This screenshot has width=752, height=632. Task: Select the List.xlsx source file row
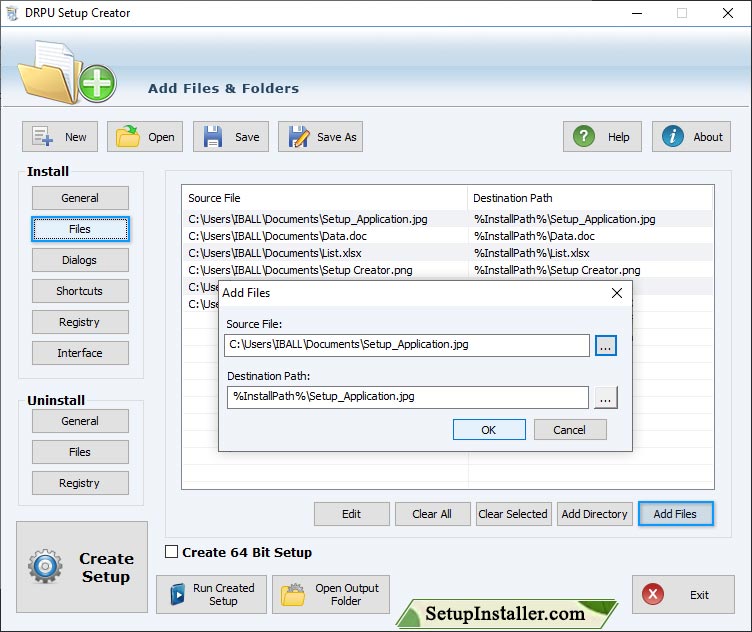(275, 253)
